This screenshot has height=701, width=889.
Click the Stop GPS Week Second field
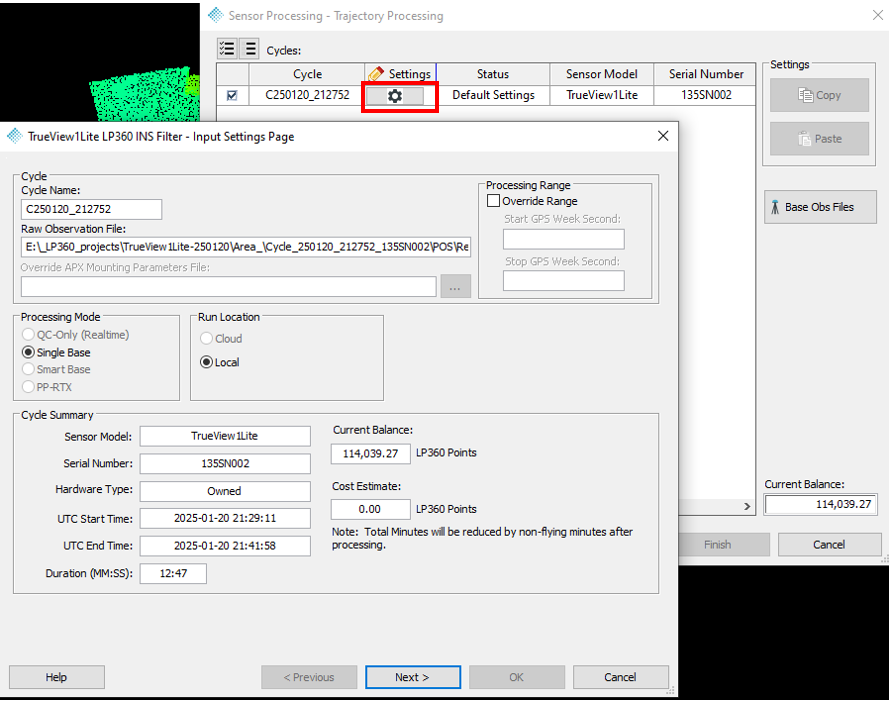[x=564, y=281]
